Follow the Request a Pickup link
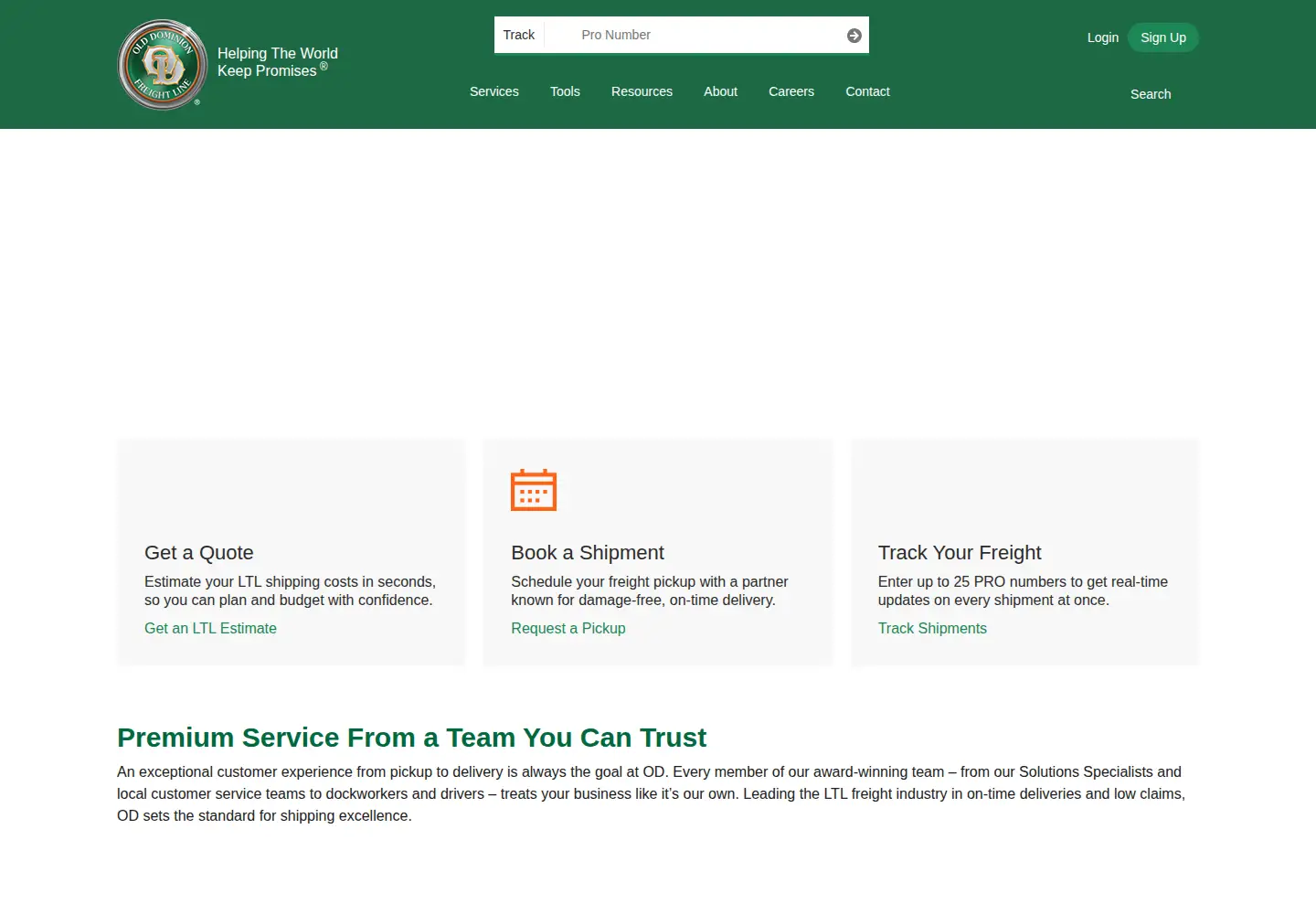 tap(568, 628)
